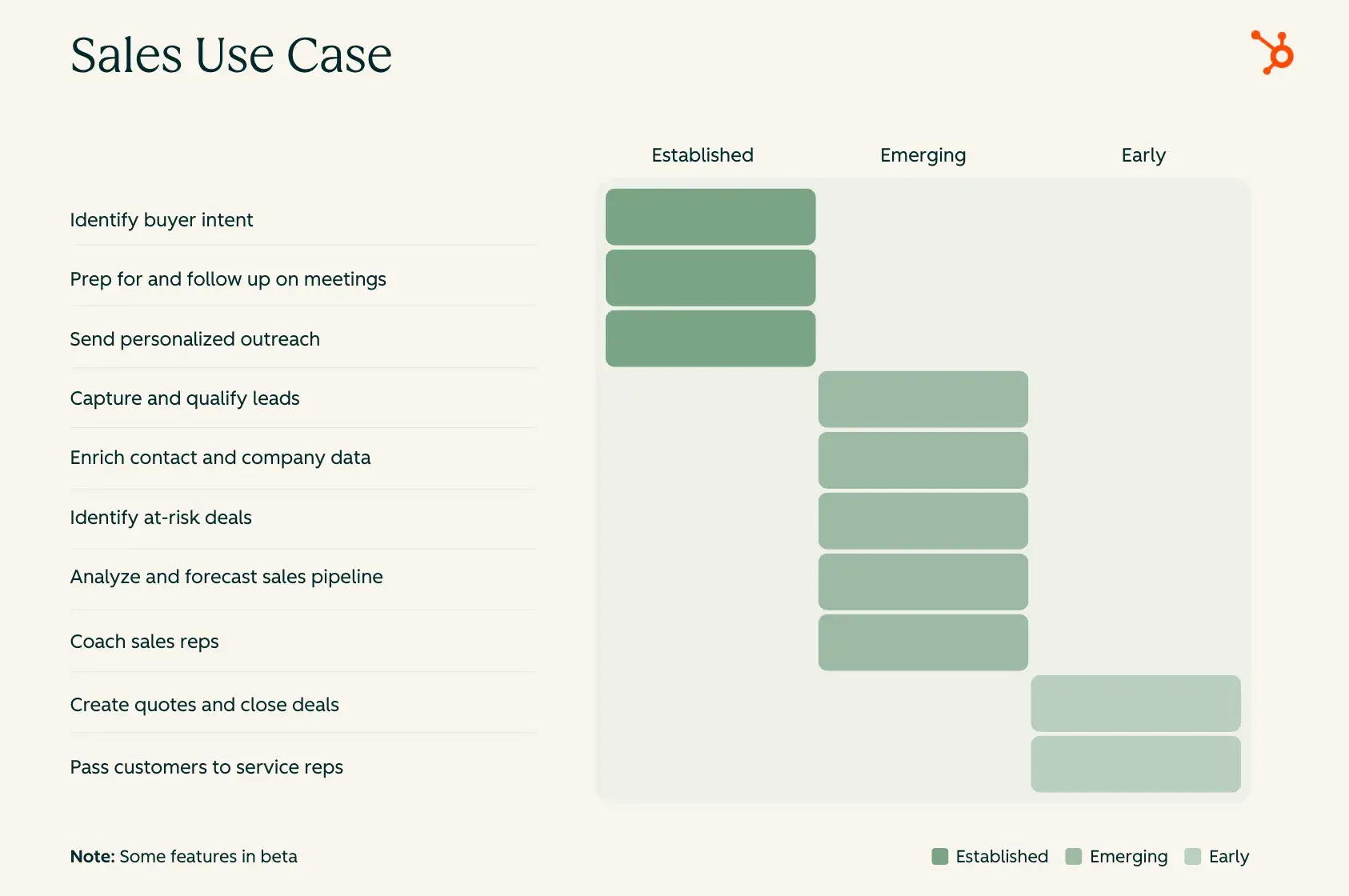The image size is (1349, 896).
Task: Select the Early column header
Action: (x=1143, y=155)
